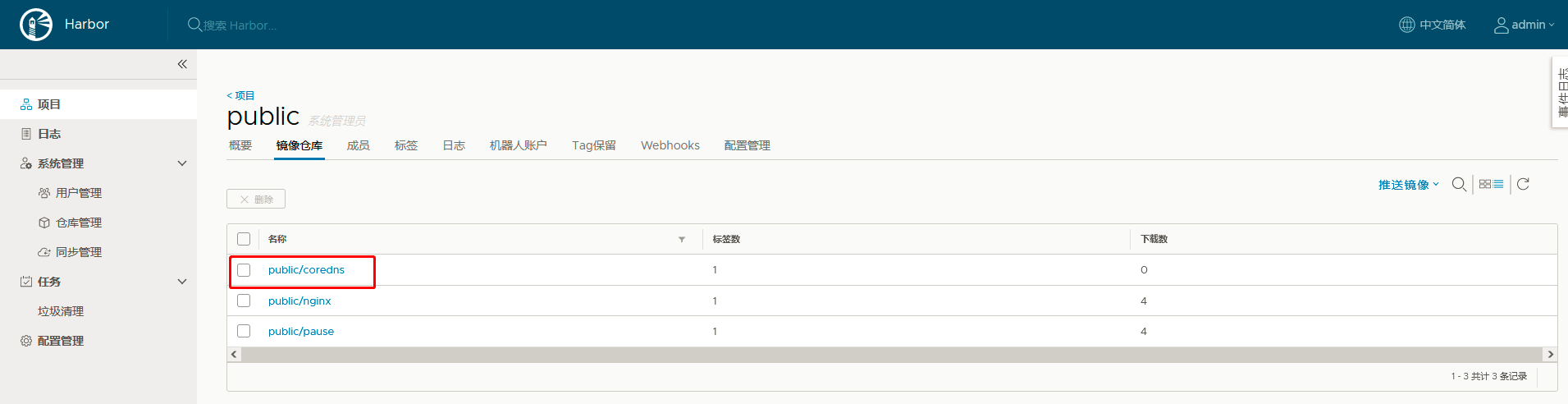The width and height of the screenshot is (1568, 404).
Task: Click the search magnifier in the header
Action: pos(194,25)
